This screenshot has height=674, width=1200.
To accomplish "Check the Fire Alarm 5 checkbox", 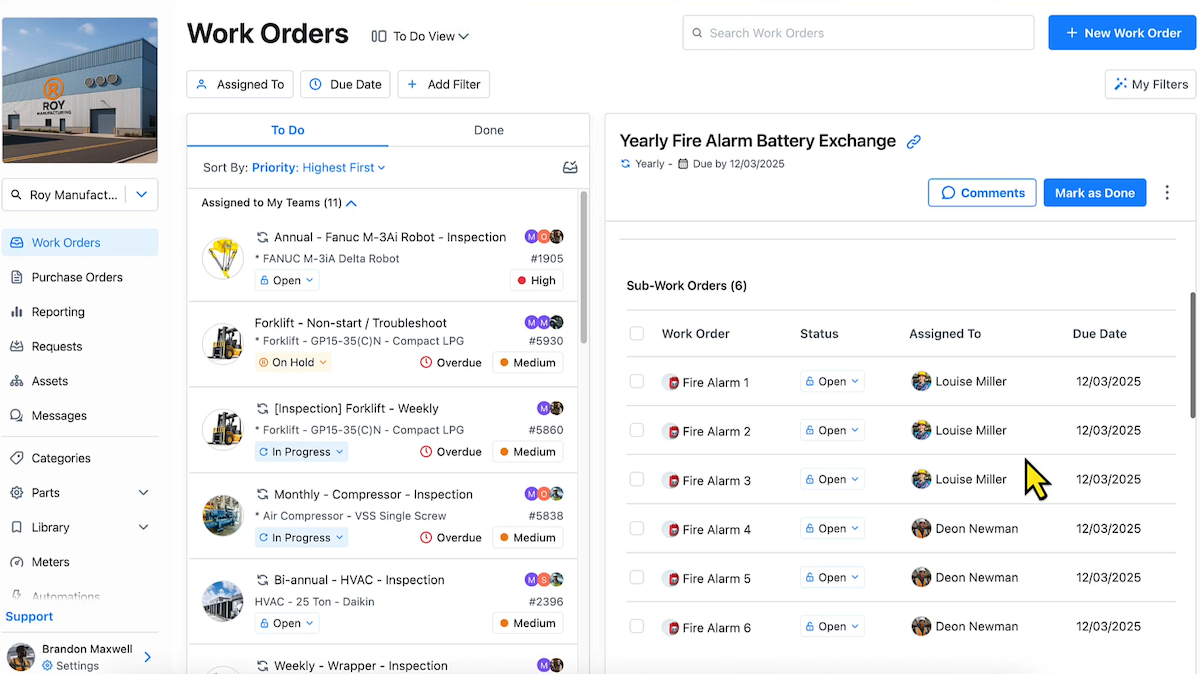I will click(637, 577).
